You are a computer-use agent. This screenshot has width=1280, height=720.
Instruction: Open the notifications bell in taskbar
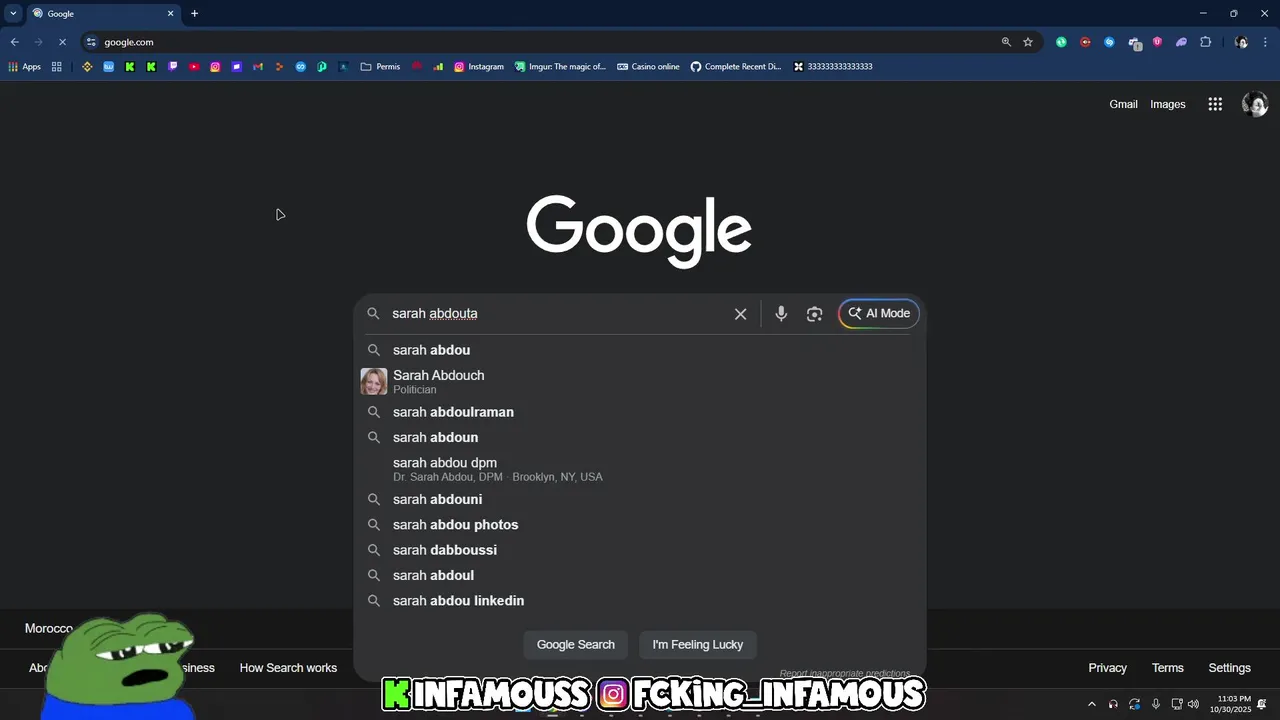[1263, 704]
